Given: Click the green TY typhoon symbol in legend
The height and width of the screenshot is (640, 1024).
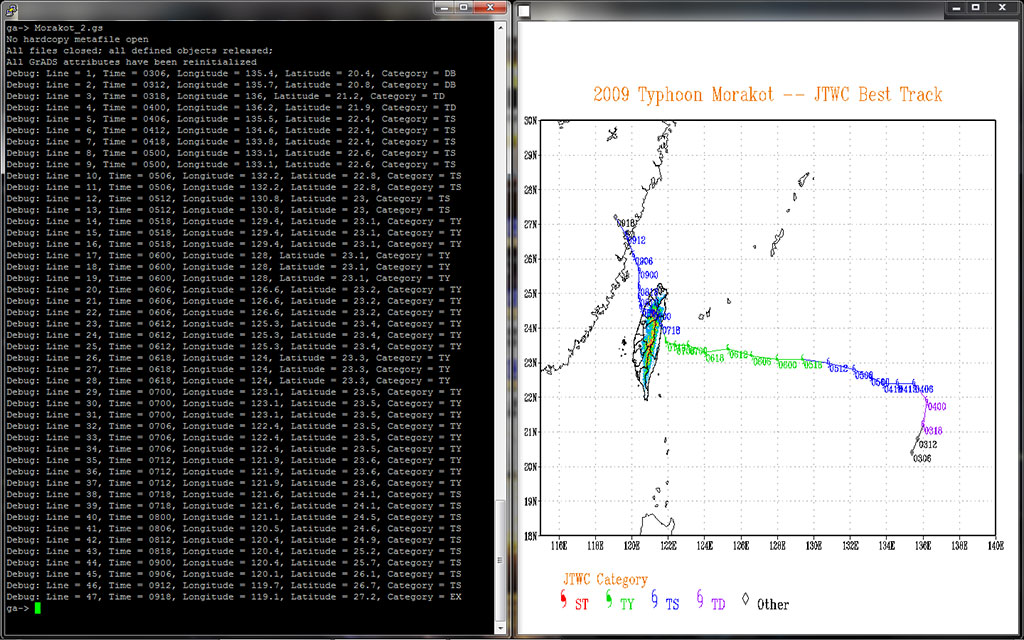Looking at the screenshot, I should (609, 600).
